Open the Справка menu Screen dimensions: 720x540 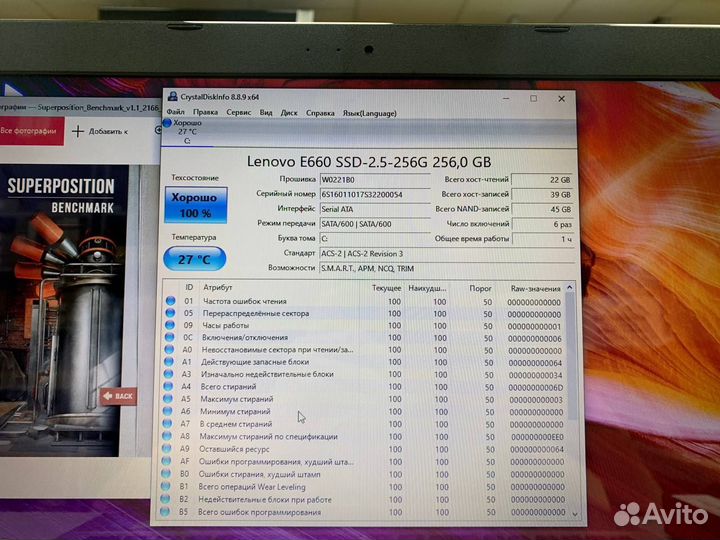(x=320, y=113)
